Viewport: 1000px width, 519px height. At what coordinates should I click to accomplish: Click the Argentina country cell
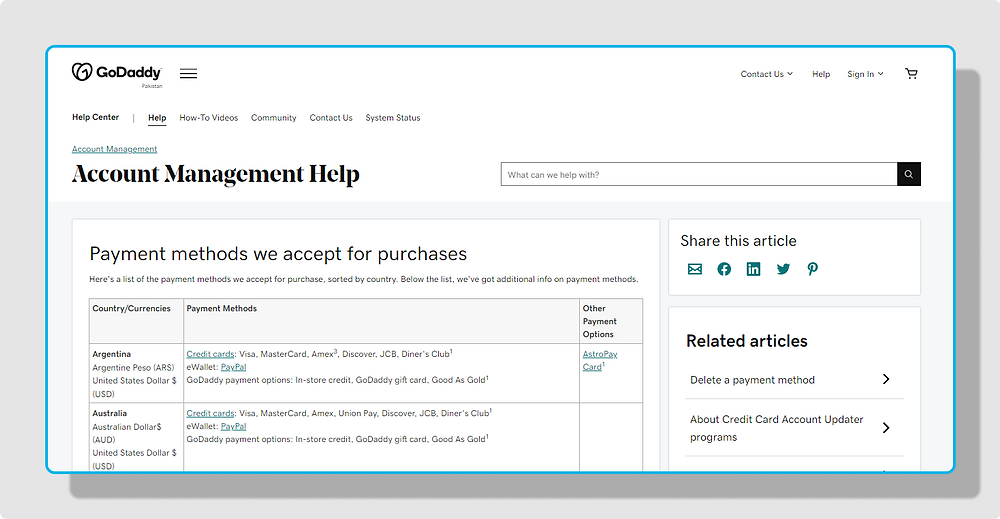click(136, 374)
